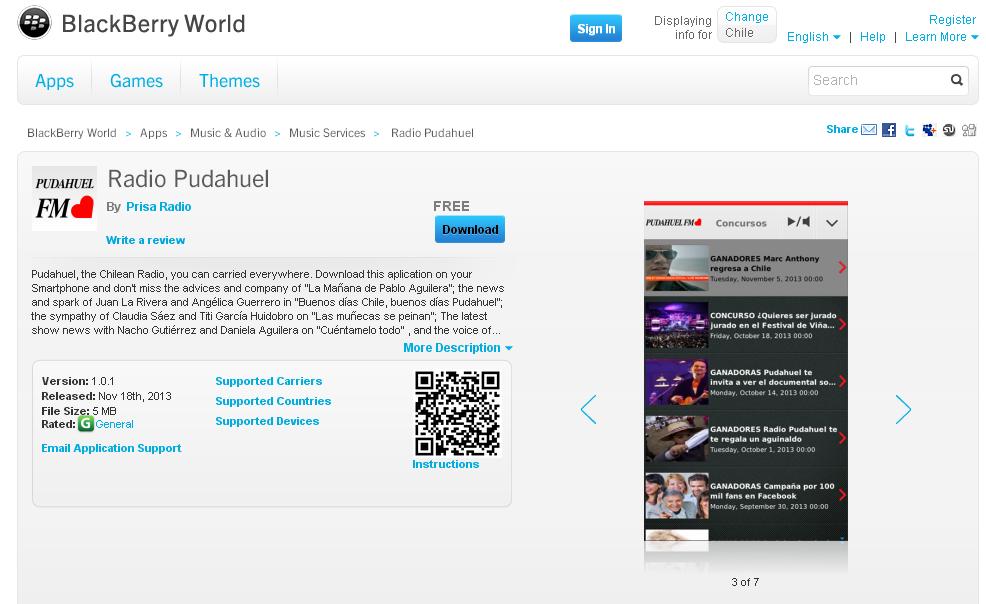Image resolution: width=986 pixels, height=604 pixels.
Task: Click red arrow on documental row
Action: pyautogui.click(x=842, y=382)
